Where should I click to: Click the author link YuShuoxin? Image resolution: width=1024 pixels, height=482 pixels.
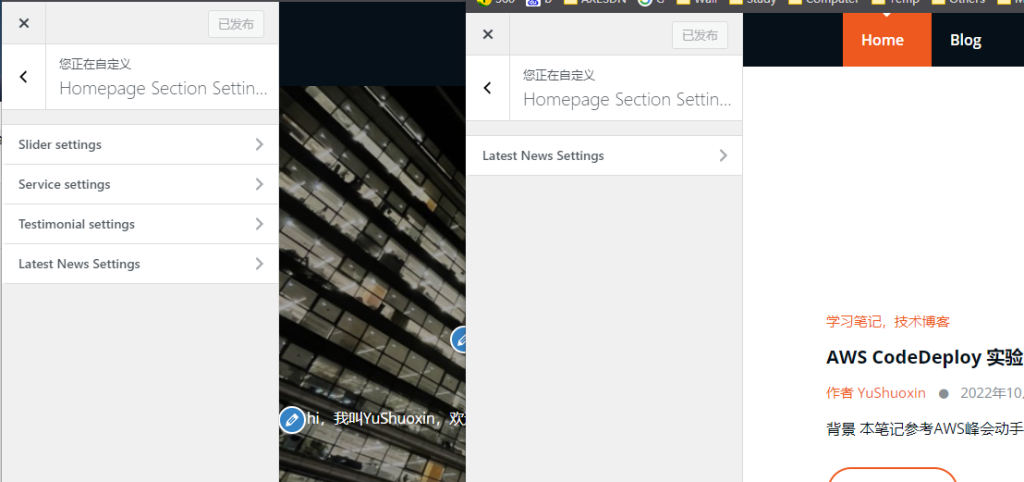pos(891,393)
